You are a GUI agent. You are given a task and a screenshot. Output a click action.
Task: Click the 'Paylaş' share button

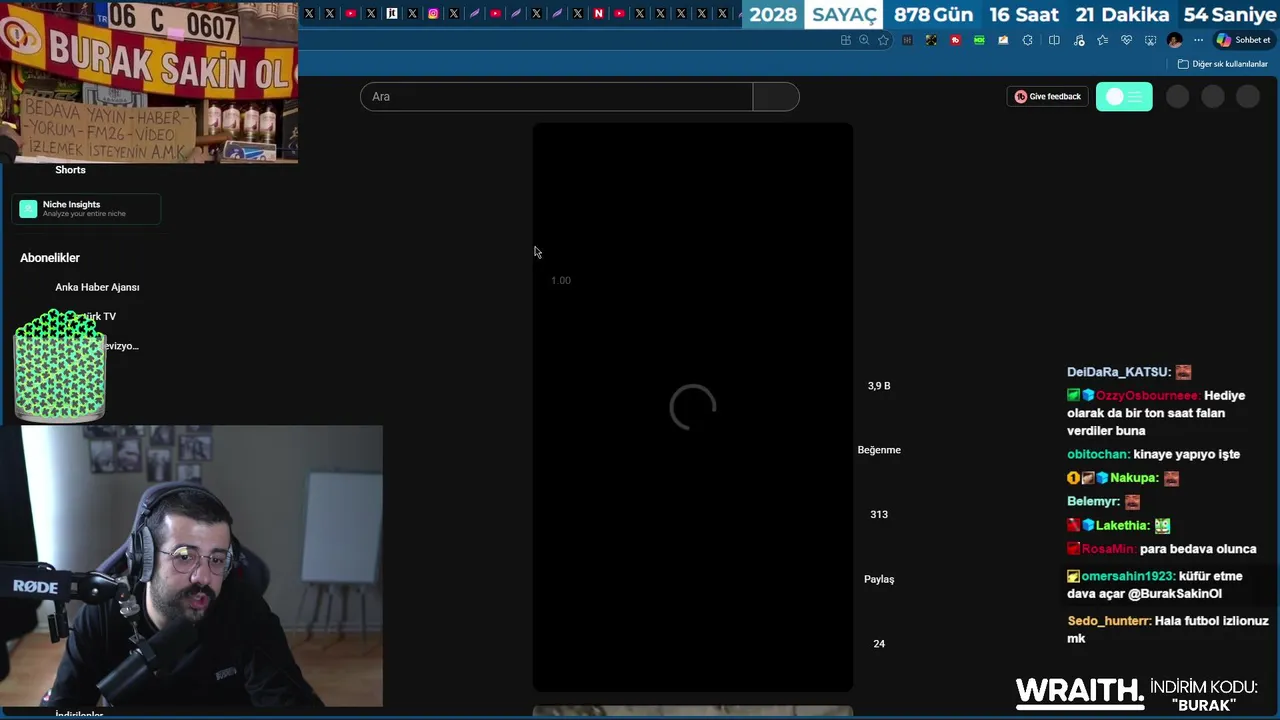coord(879,579)
